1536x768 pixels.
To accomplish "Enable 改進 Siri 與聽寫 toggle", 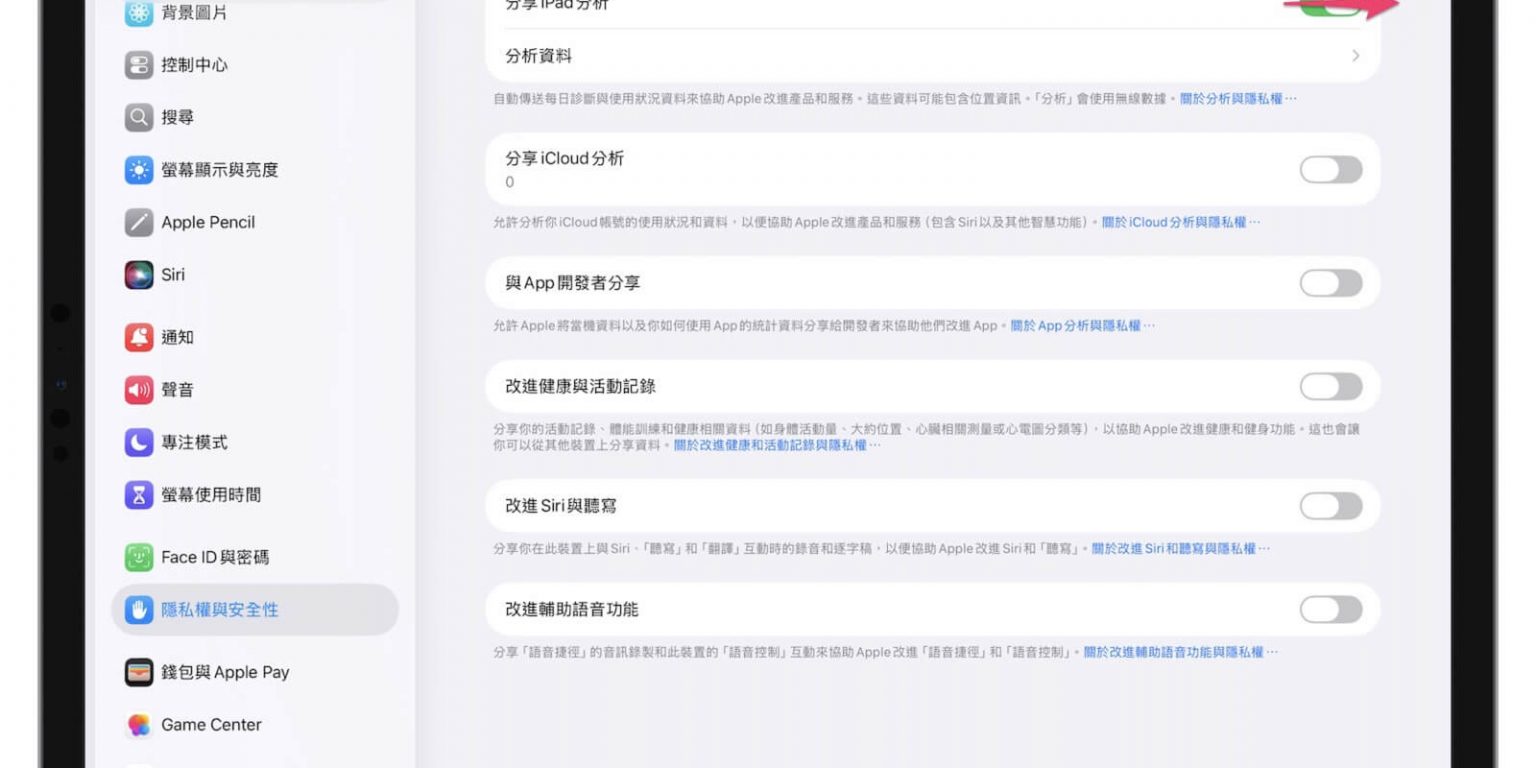I will click(x=1330, y=506).
